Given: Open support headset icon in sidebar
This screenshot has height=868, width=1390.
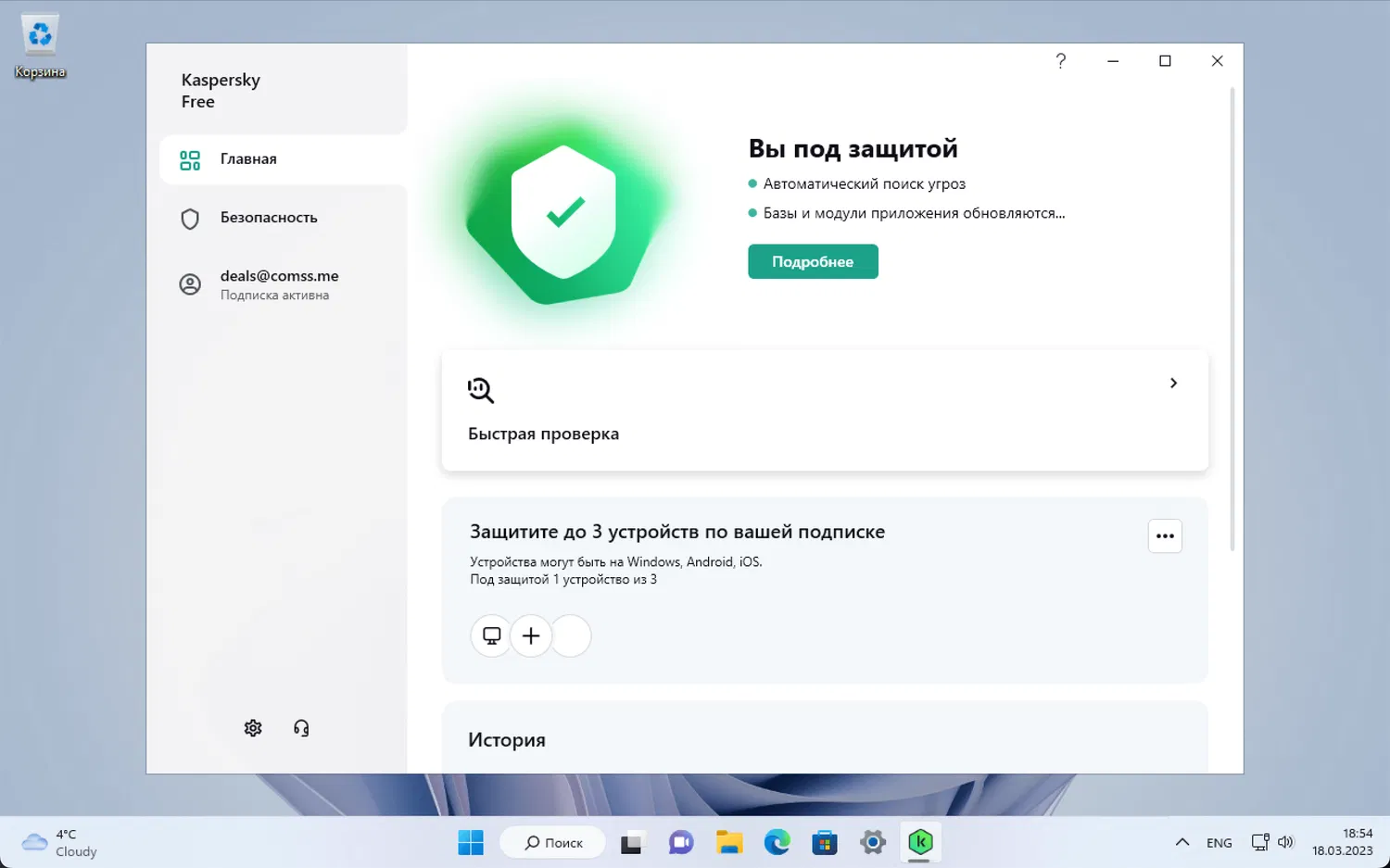Looking at the screenshot, I should [x=301, y=728].
